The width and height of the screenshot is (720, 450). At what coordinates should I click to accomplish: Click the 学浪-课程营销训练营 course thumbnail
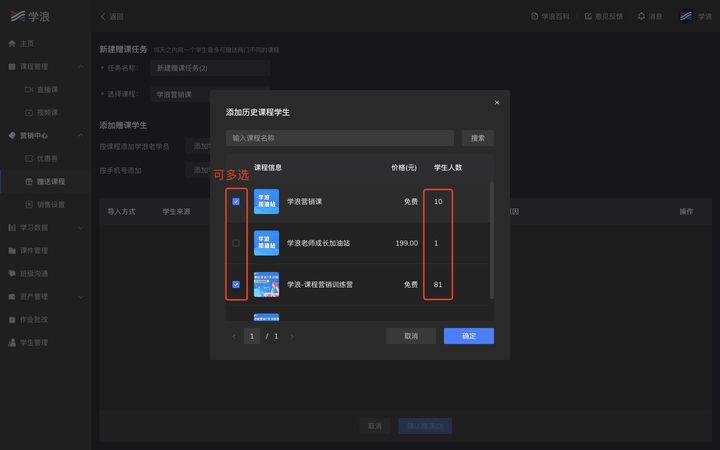266,285
